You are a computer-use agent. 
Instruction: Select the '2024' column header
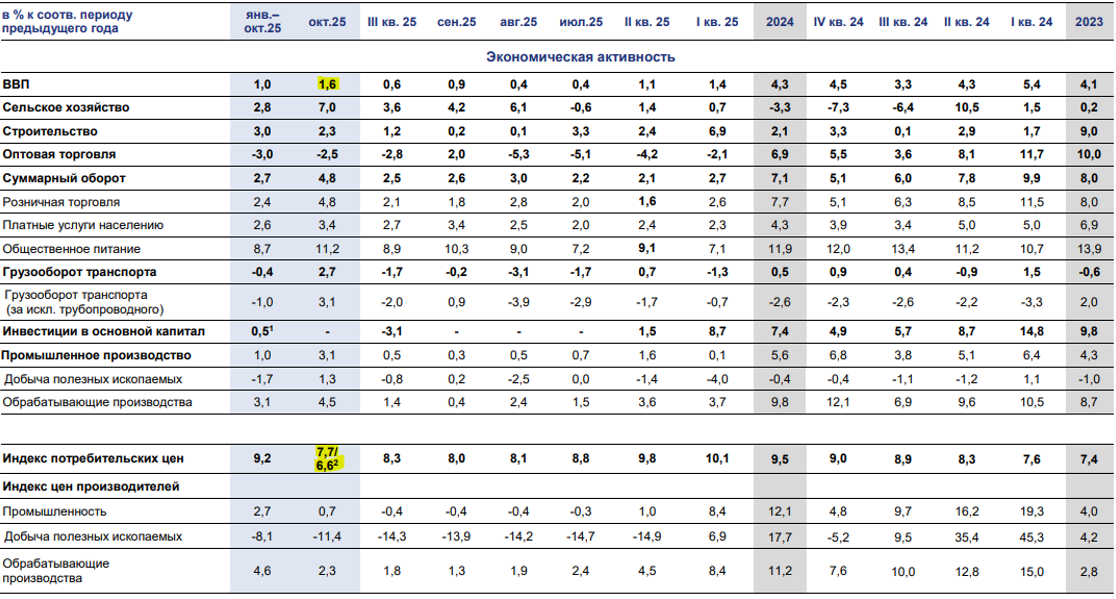pos(779,22)
